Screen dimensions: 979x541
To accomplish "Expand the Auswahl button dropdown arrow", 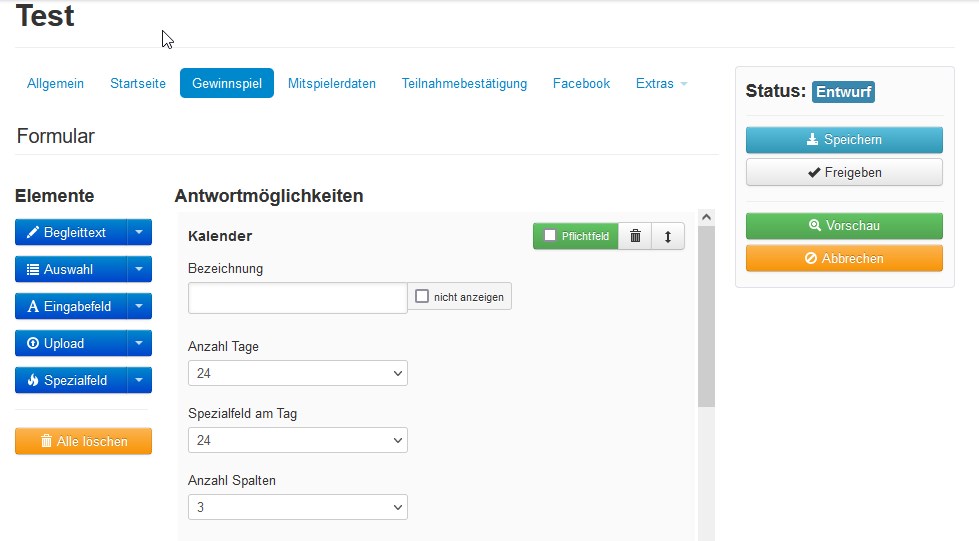I will click(139, 269).
